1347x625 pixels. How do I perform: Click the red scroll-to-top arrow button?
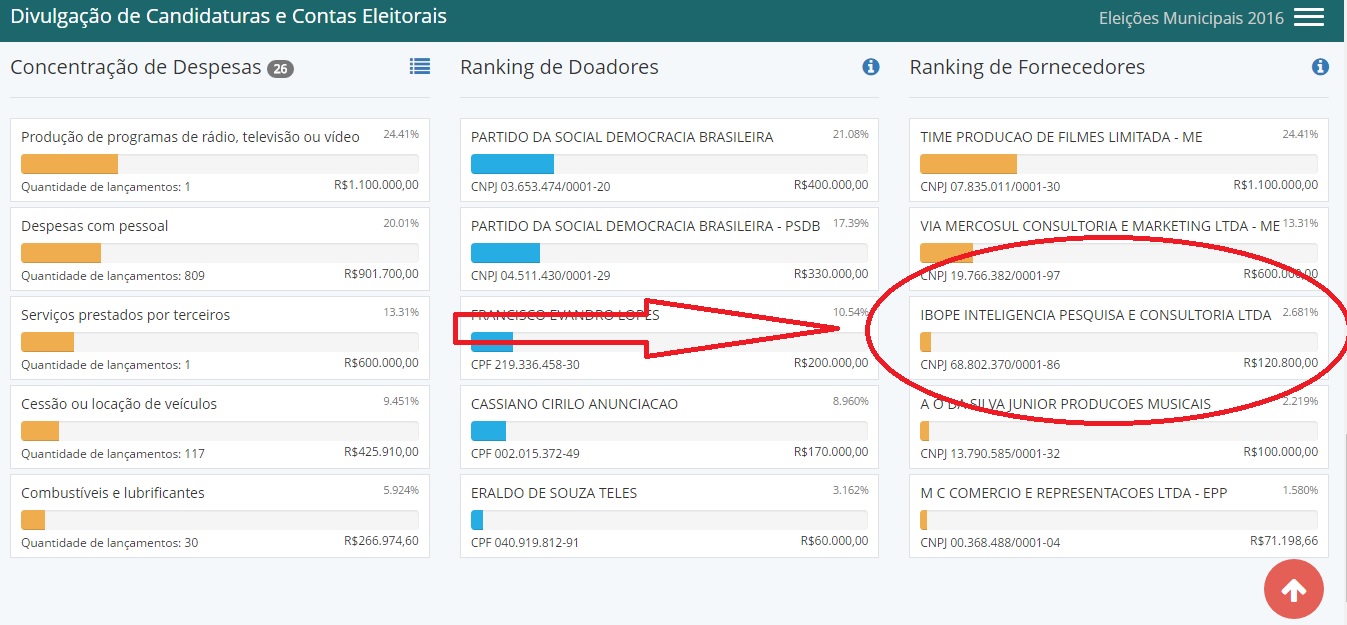pos(1294,590)
